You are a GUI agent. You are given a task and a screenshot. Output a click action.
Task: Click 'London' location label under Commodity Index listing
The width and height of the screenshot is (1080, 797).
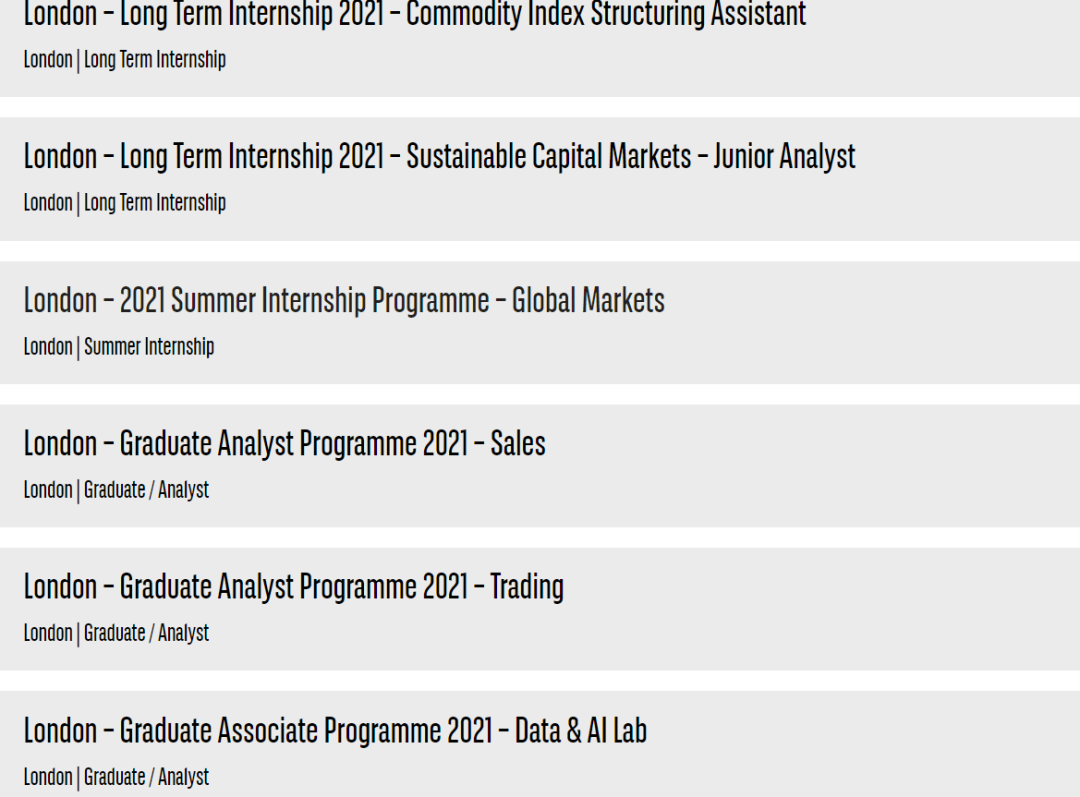pos(48,60)
